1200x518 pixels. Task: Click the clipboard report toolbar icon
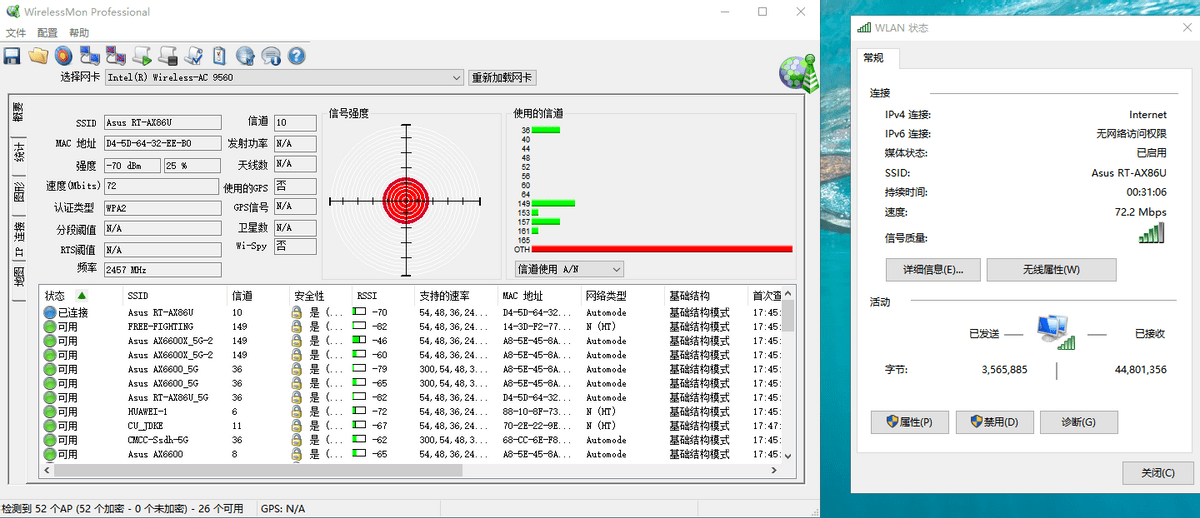pos(219,55)
